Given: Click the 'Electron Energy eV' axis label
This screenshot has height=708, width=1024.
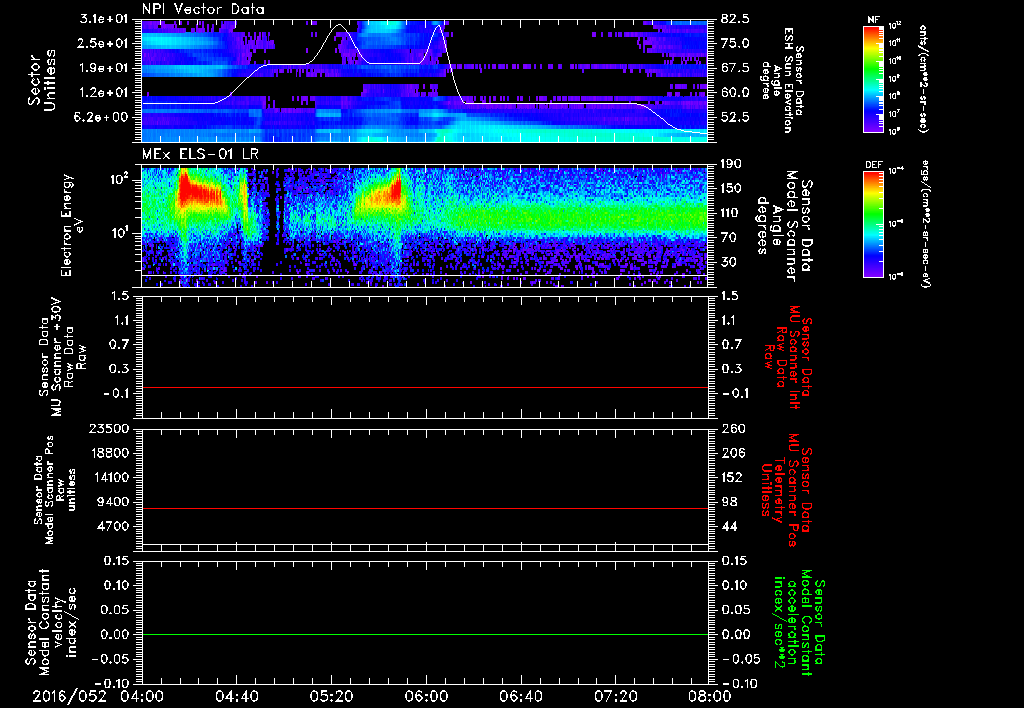Looking at the screenshot, I should click(x=70, y=225).
